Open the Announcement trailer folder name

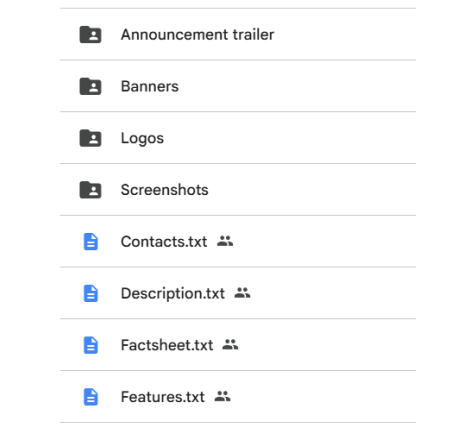[x=197, y=34]
